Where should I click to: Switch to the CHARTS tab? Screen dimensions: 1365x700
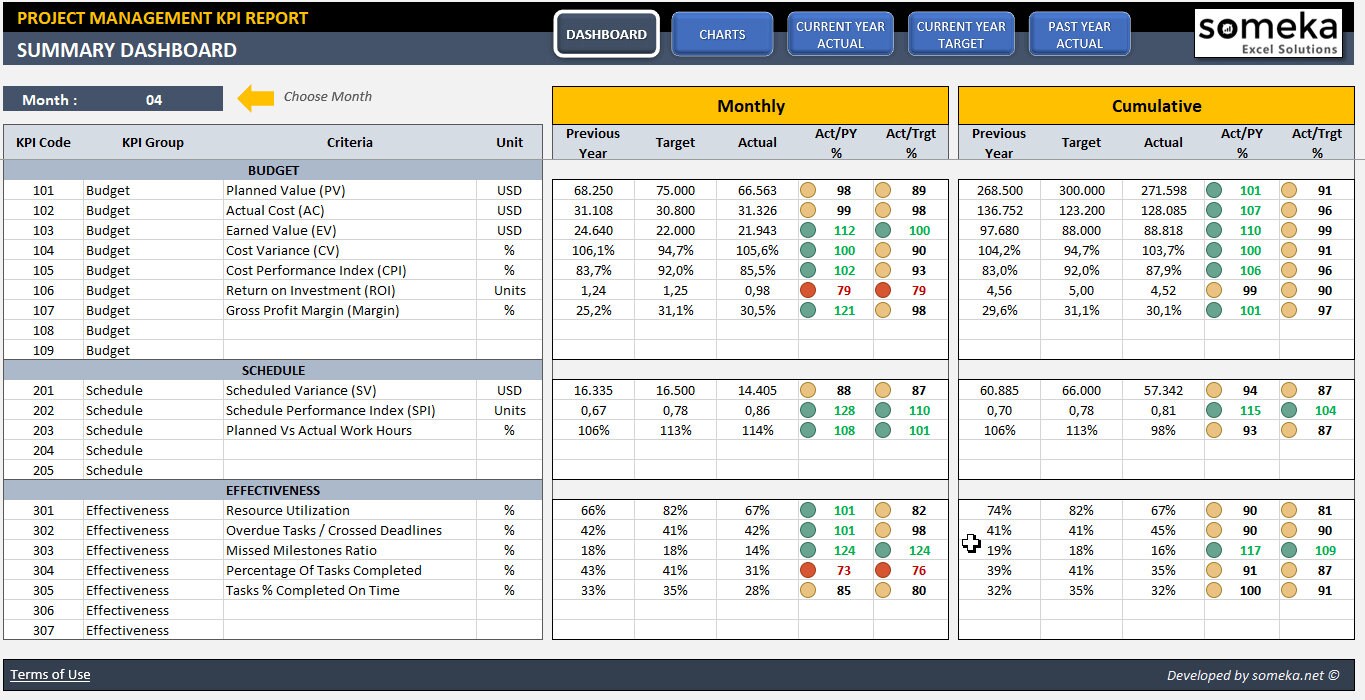click(722, 33)
